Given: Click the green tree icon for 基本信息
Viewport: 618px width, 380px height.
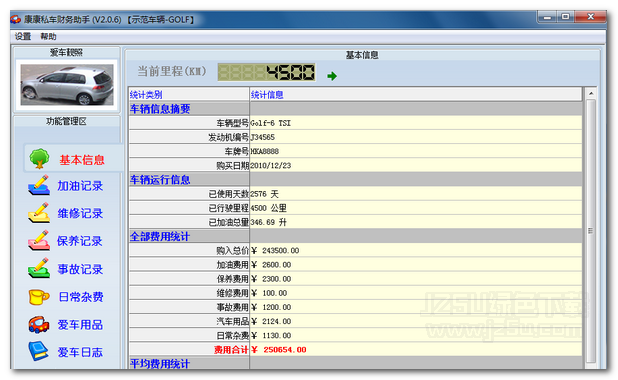Looking at the screenshot, I should click(39, 158).
